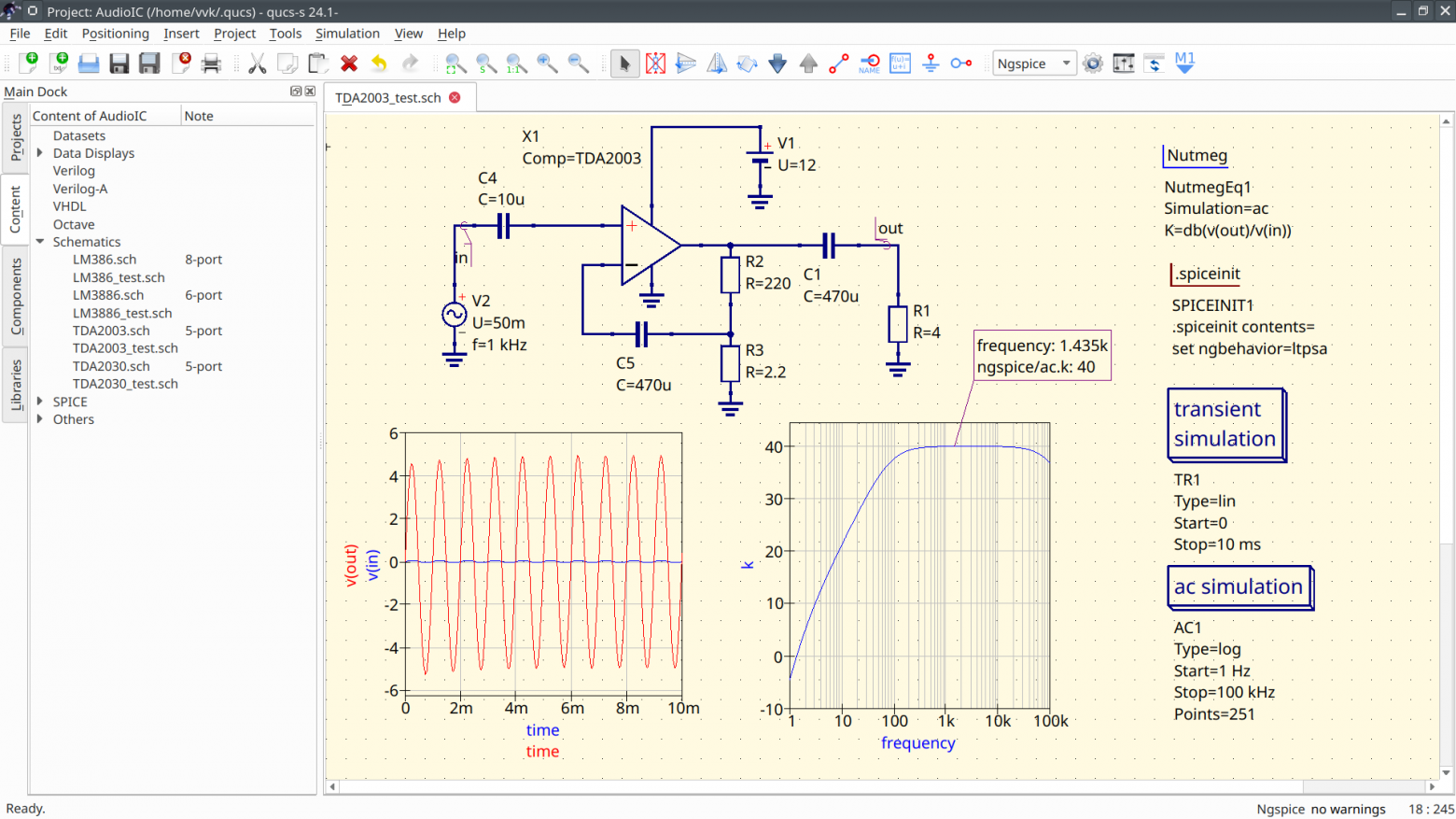Float the Main Dock panel
Viewport: 1456px width, 819px height.
click(296, 92)
